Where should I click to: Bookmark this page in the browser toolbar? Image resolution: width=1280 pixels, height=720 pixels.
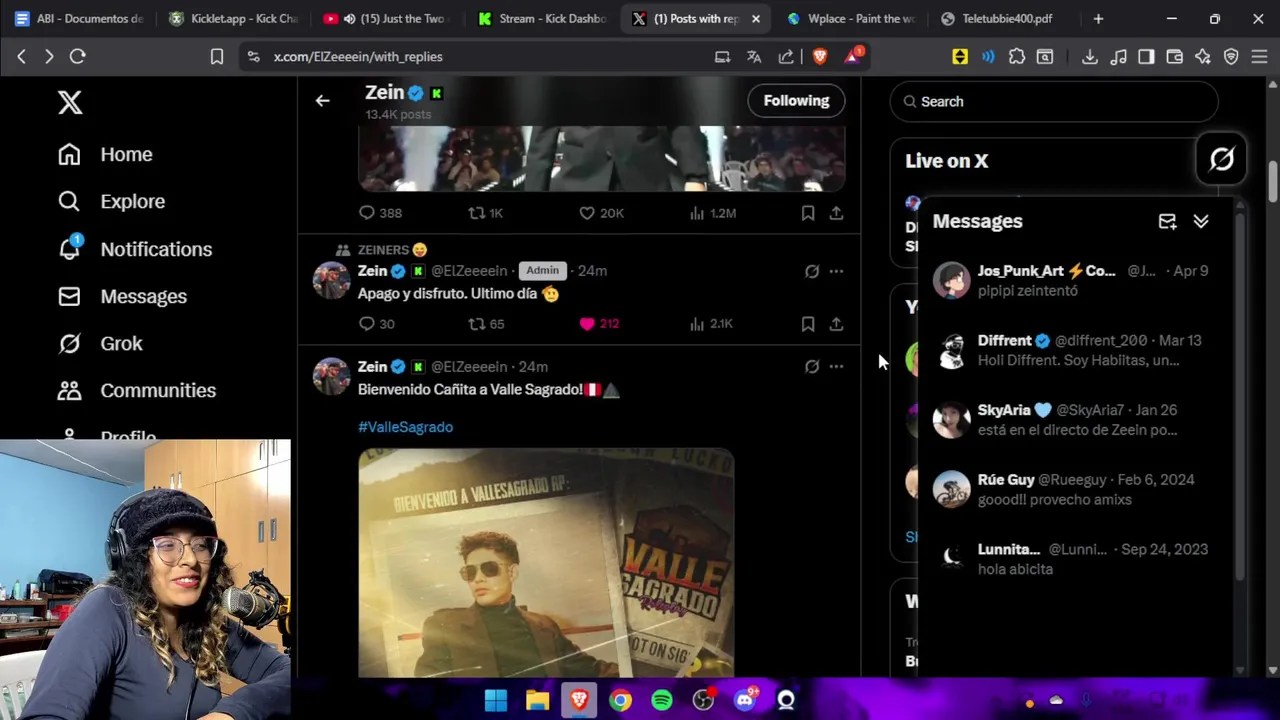point(216,57)
